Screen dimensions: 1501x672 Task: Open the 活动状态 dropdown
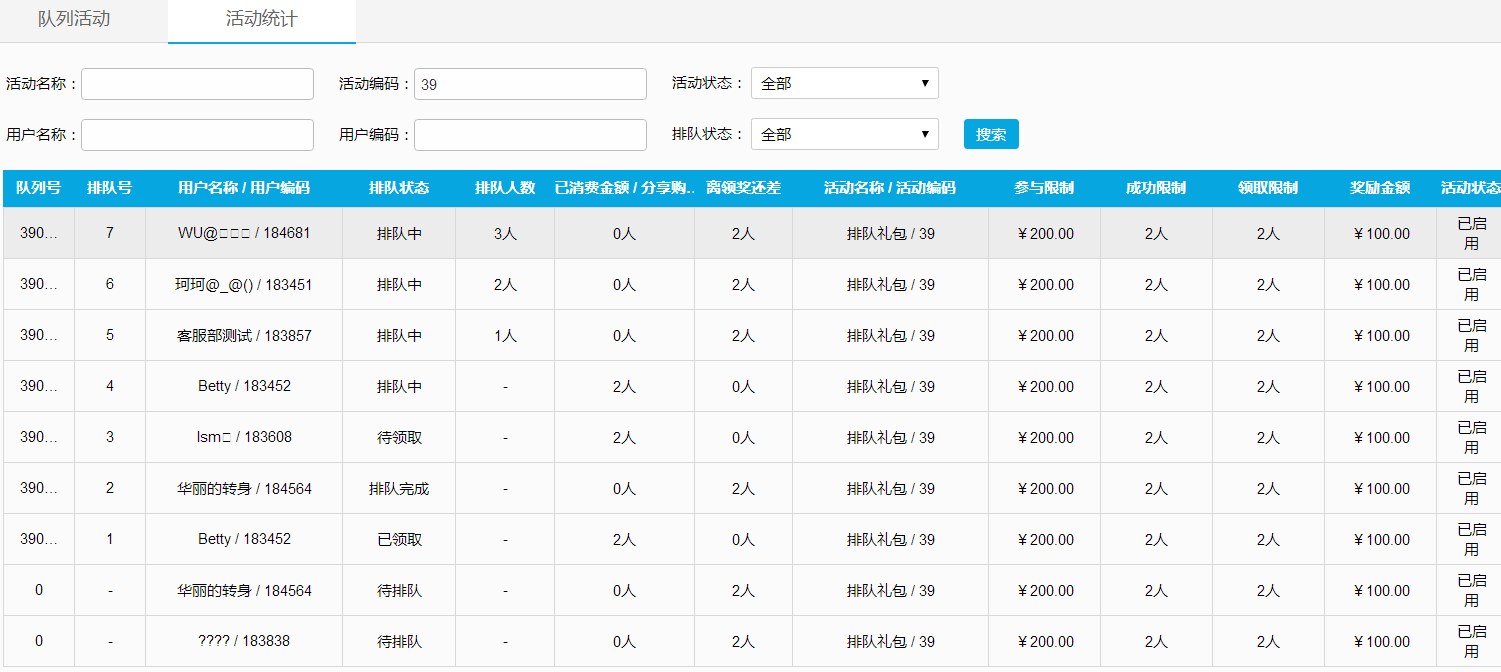[844, 84]
